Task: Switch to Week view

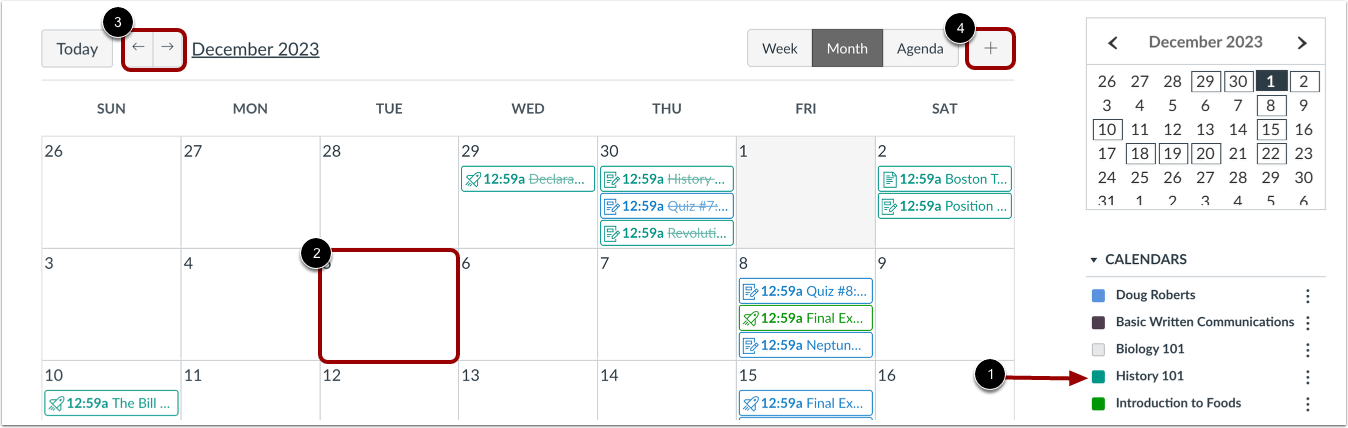Action: pyautogui.click(x=779, y=48)
